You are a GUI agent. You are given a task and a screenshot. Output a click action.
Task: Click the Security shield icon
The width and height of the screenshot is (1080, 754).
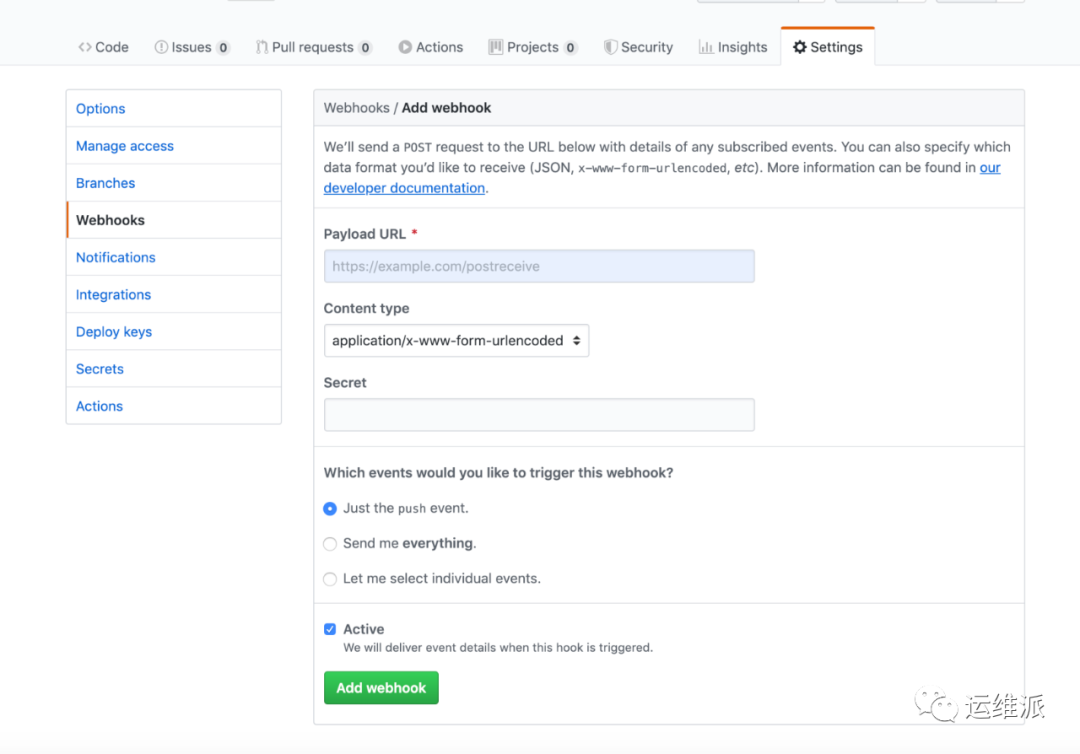[x=610, y=47]
